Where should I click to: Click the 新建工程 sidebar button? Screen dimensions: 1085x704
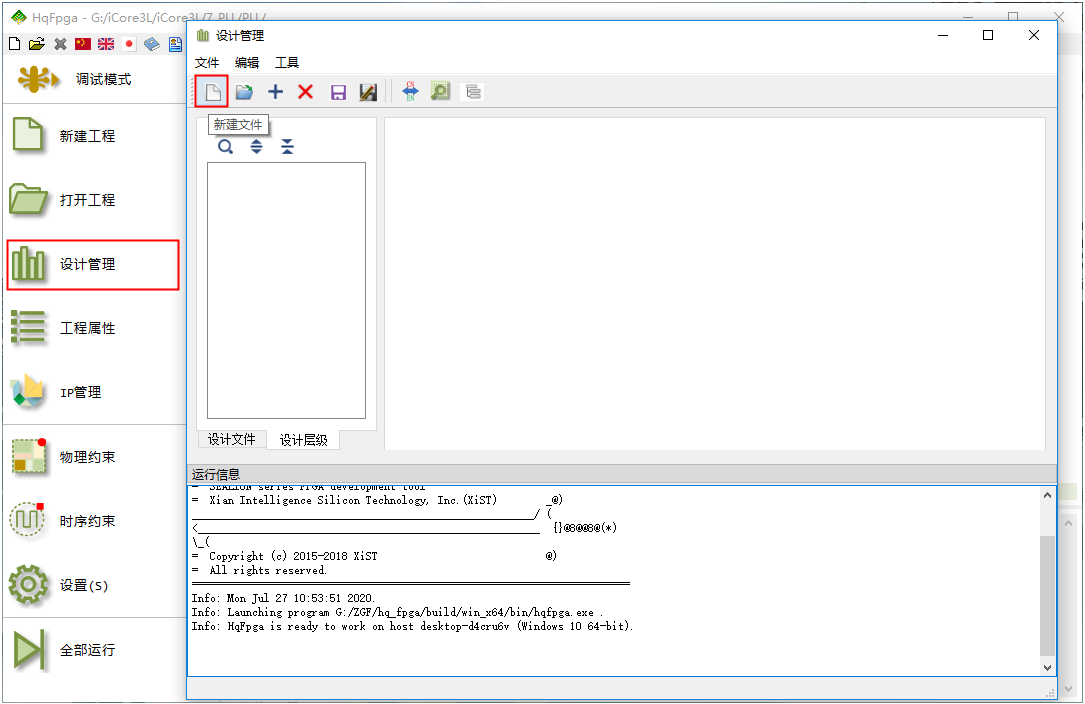click(87, 136)
